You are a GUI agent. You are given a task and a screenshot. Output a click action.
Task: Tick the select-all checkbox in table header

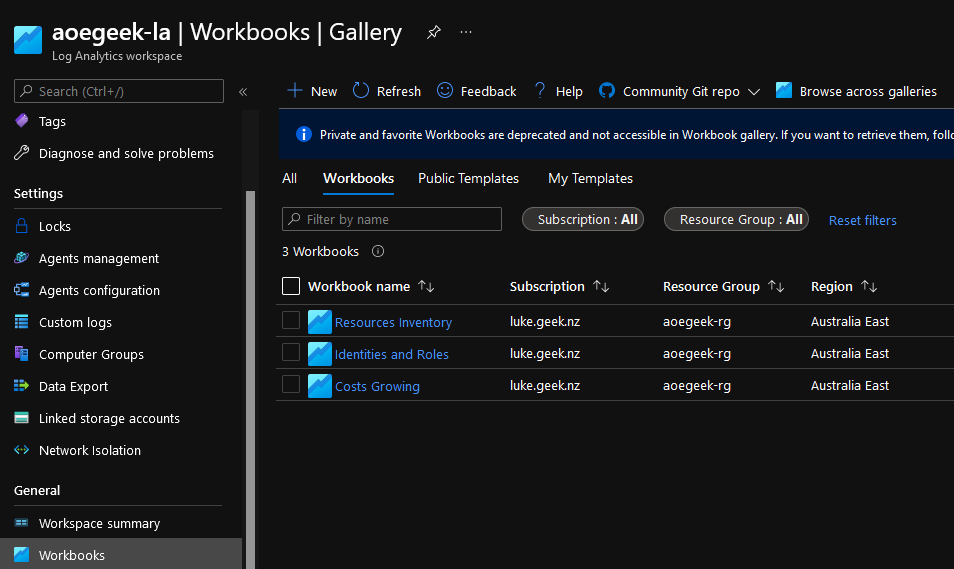pyautogui.click(x=291, y=286)
